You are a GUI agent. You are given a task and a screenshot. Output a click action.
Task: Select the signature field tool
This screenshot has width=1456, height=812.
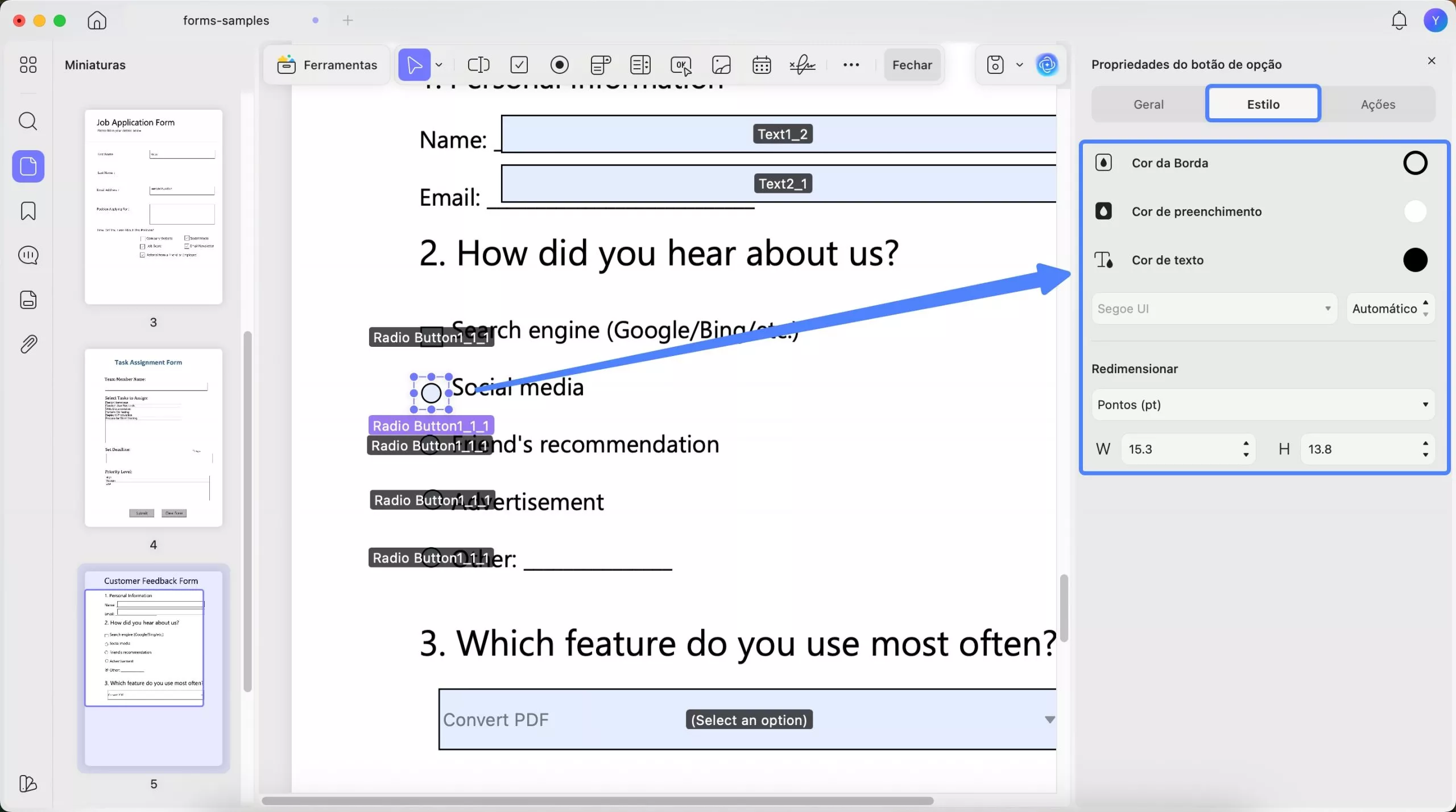pos(803,65)
